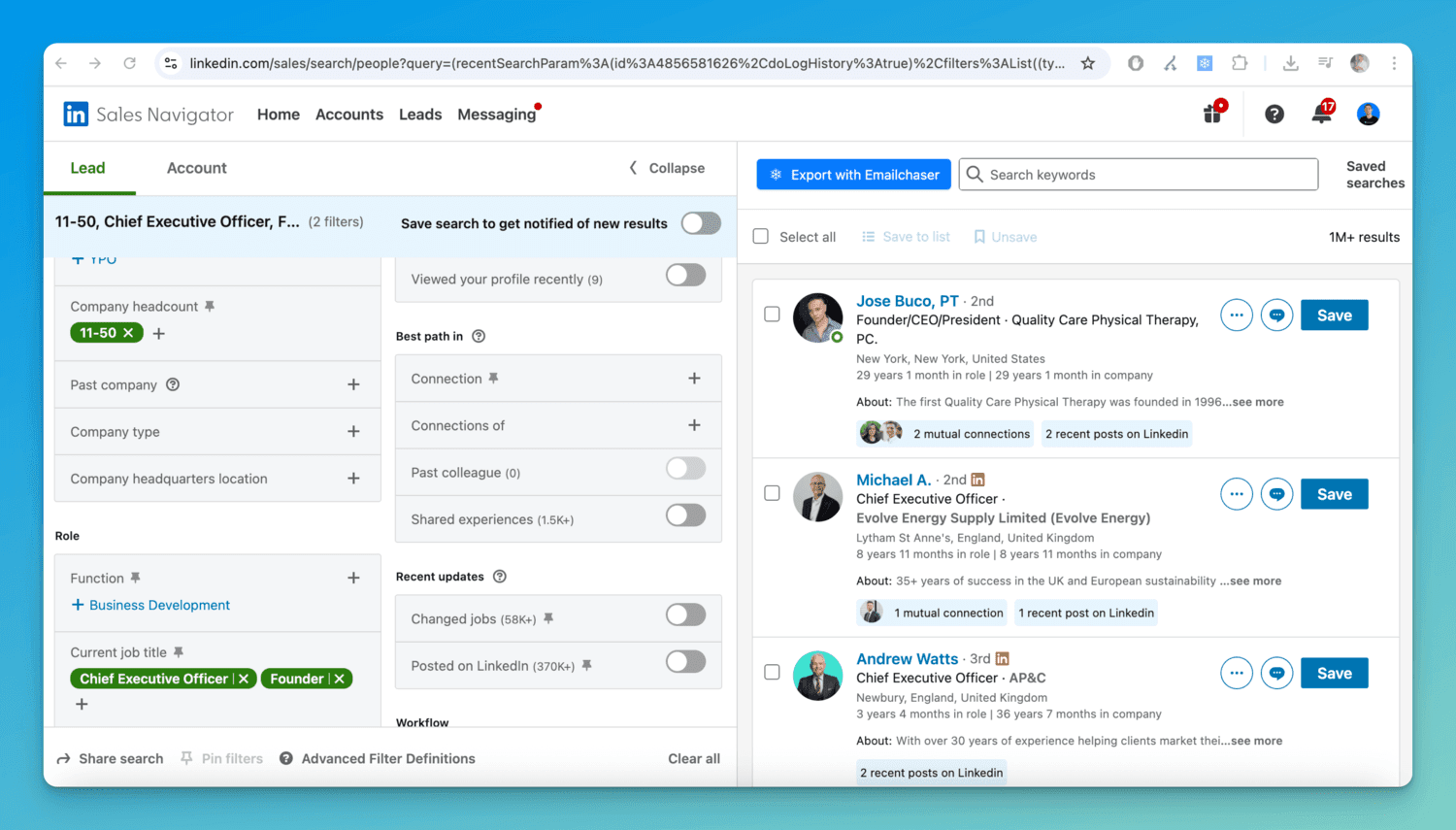Click the Best path in help icon
1456x830 pixels.
479,337
